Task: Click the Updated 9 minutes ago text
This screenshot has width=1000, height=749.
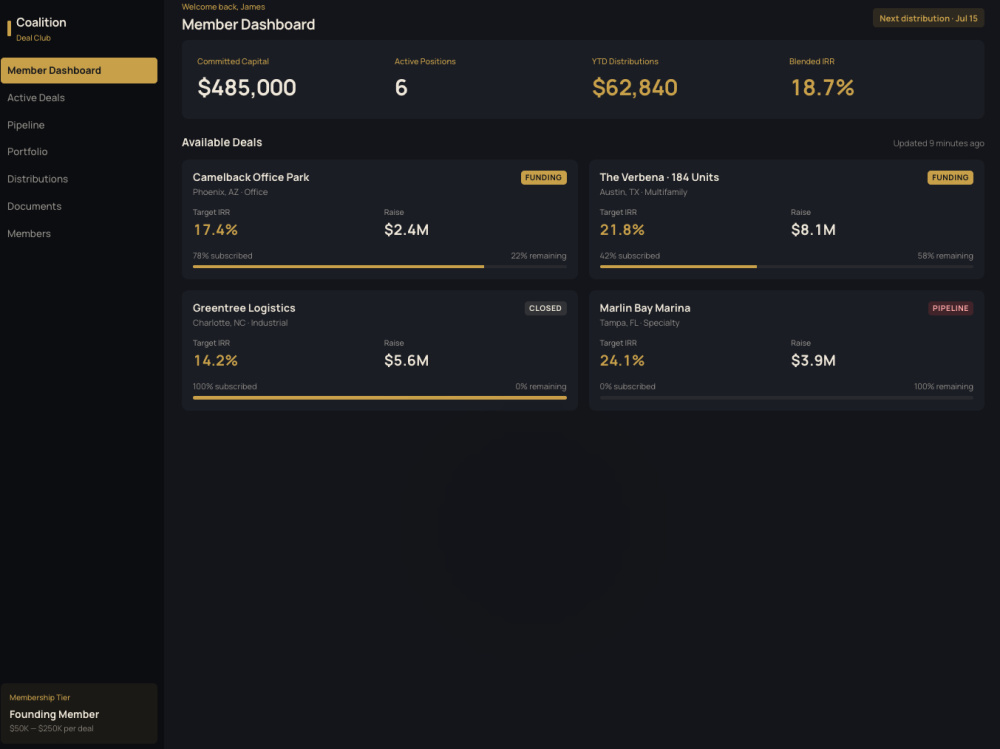Action: click(x=938, y=144)
